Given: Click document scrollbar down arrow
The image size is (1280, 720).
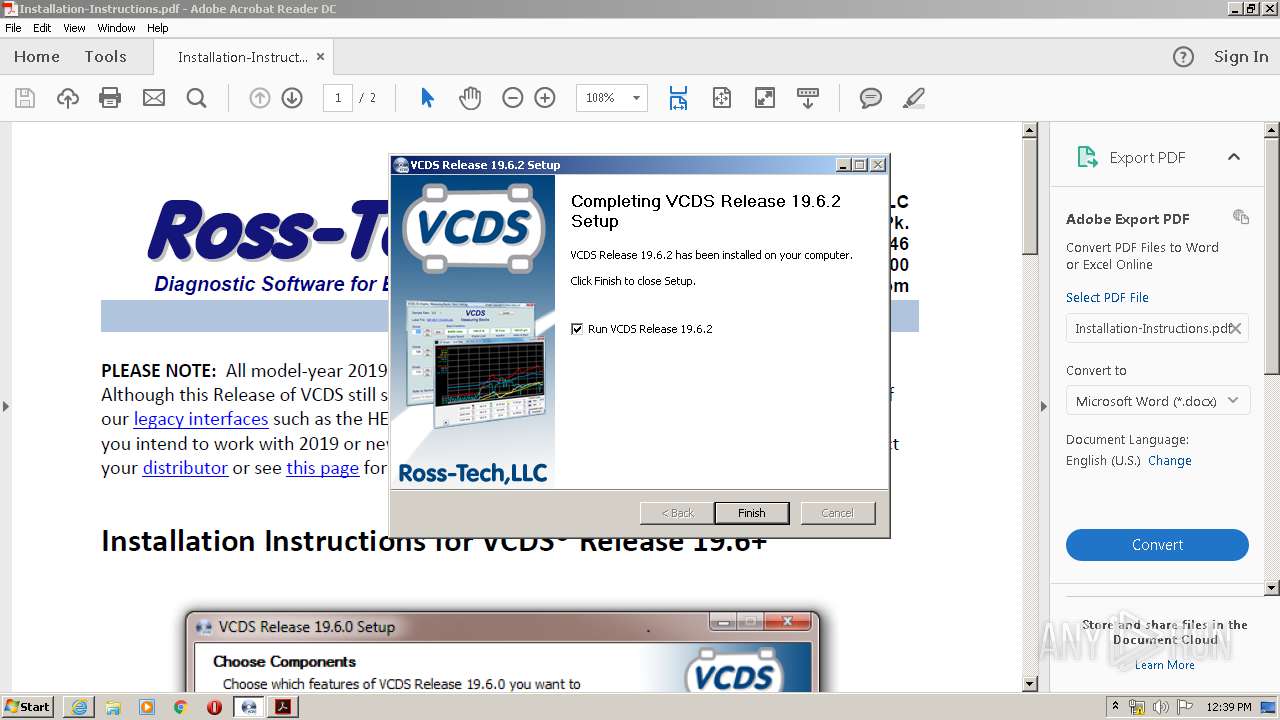Looking at the screenshot, I should (1030, 684).
